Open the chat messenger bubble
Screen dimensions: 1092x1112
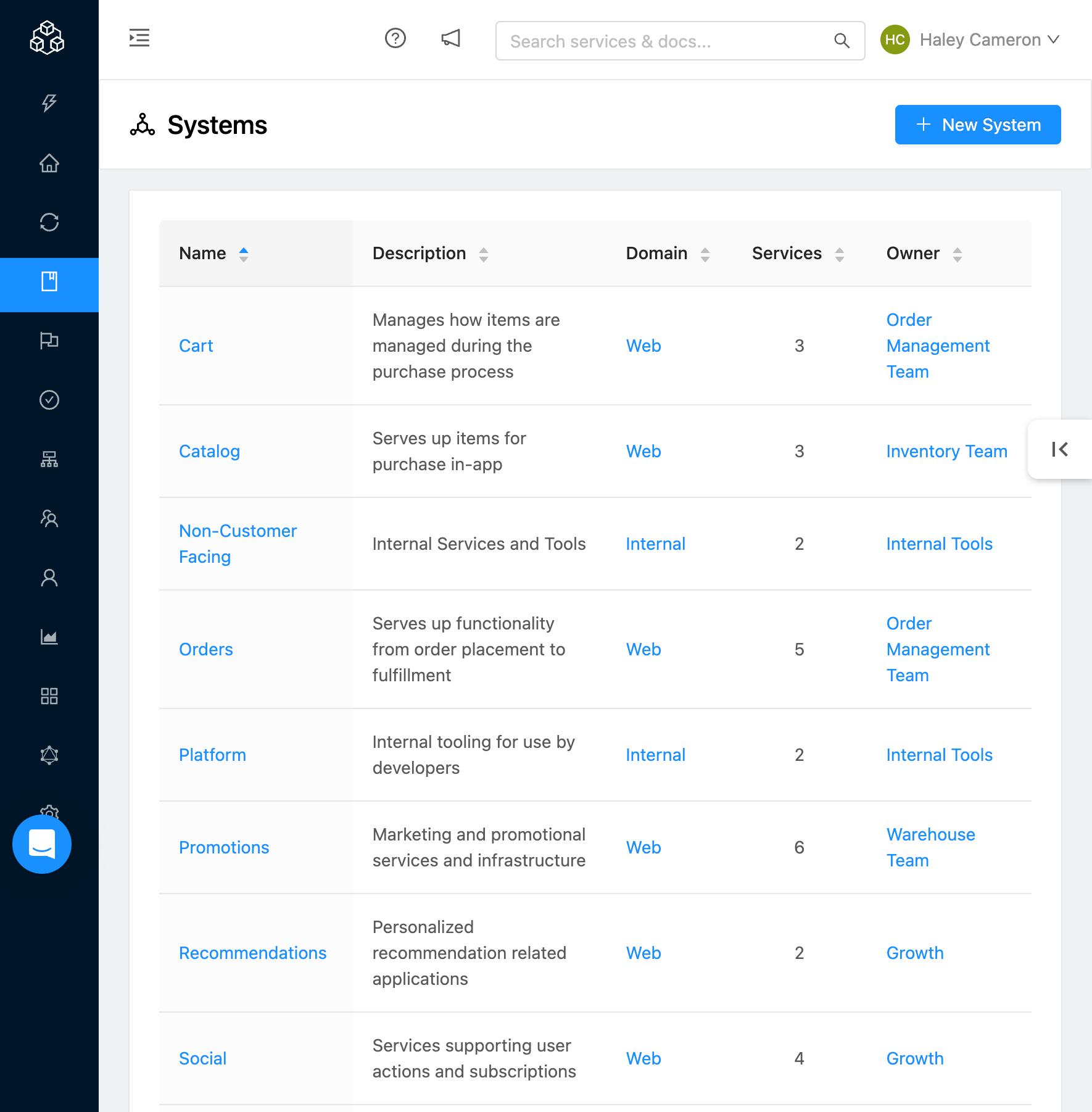pyautogui.click(x=42, y=844)
